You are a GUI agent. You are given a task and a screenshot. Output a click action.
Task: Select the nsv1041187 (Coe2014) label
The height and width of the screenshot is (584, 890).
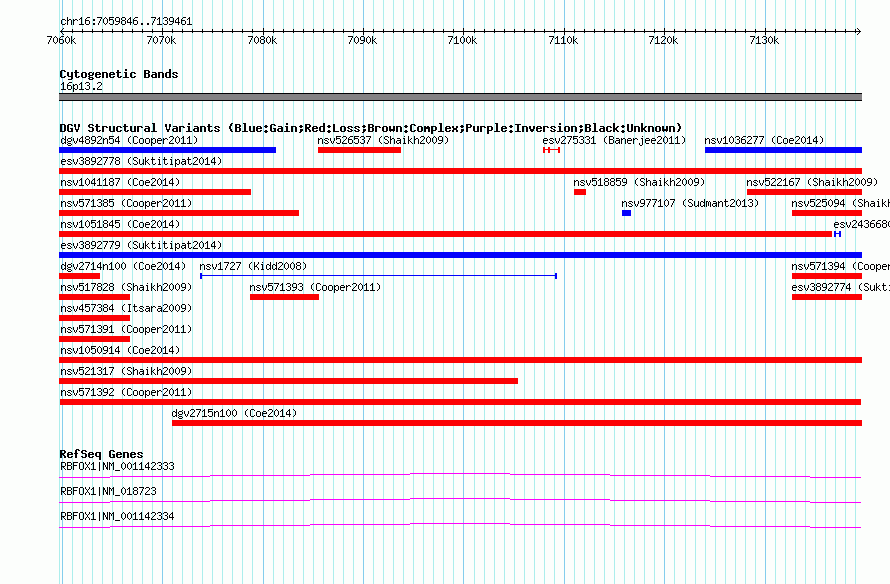120,182
